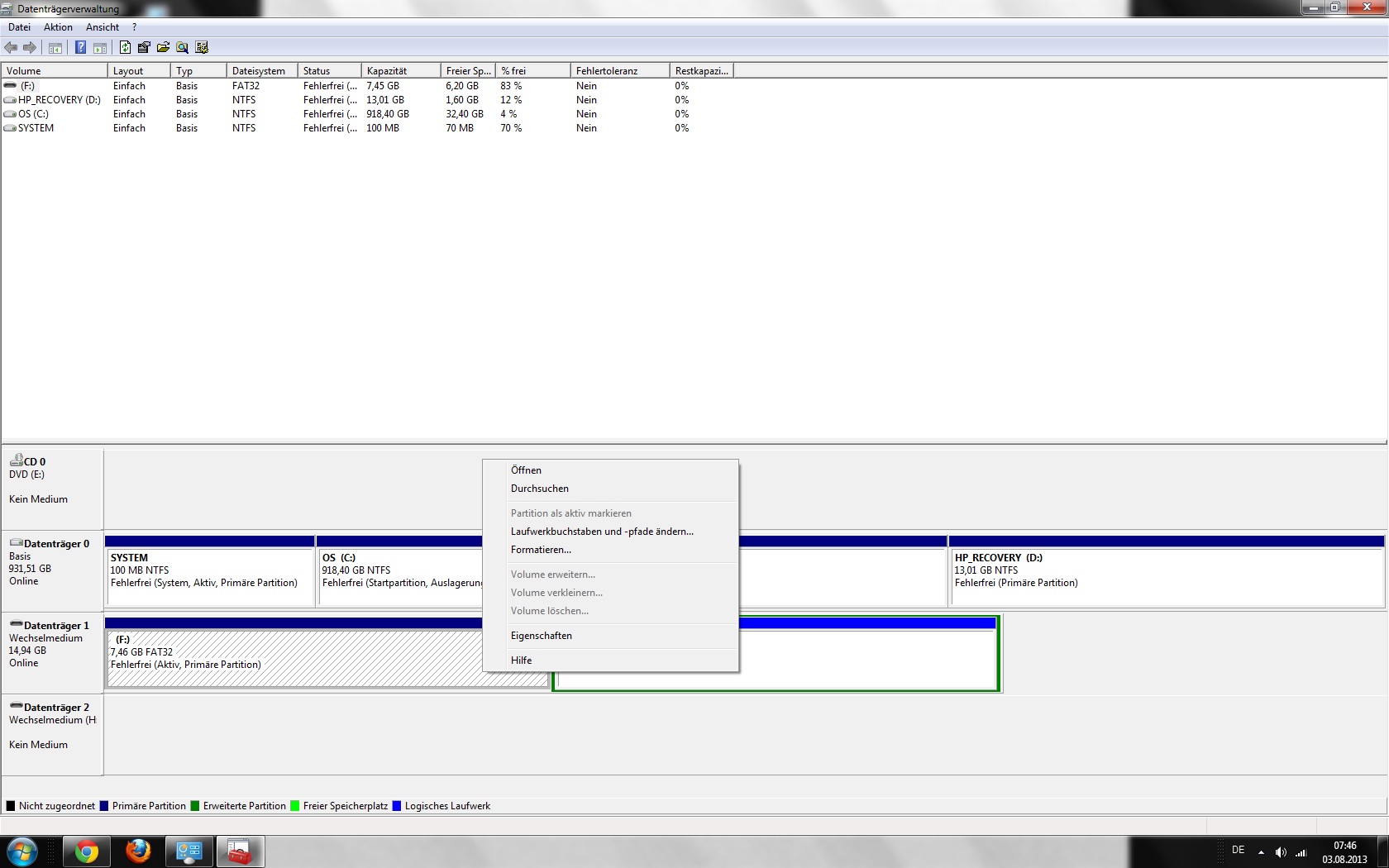
Task: Click the DE language indicator
Action: point(1238,850)
